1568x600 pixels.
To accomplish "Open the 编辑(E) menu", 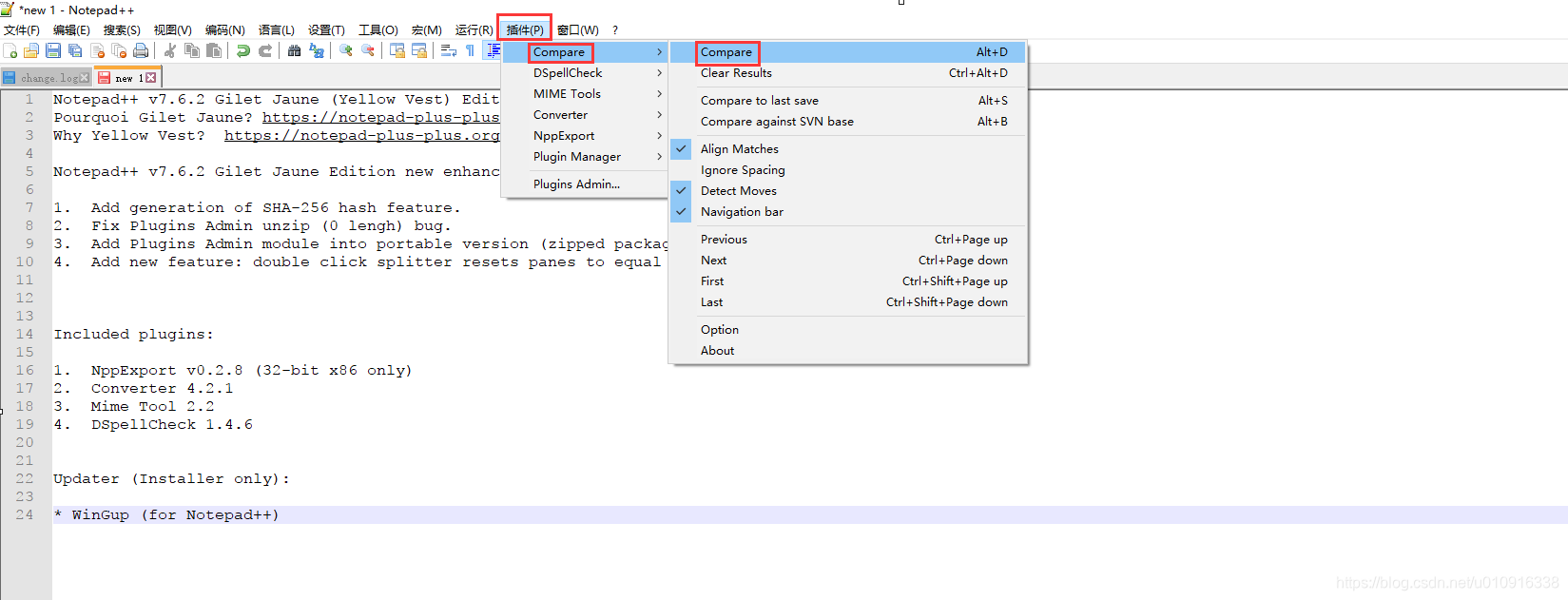I will click(x=72, y=30).
